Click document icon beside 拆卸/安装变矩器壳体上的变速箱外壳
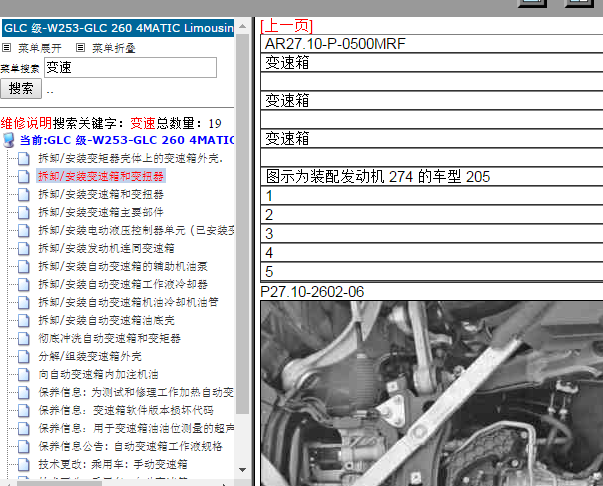Screen dimensions: 603x486 23,158
